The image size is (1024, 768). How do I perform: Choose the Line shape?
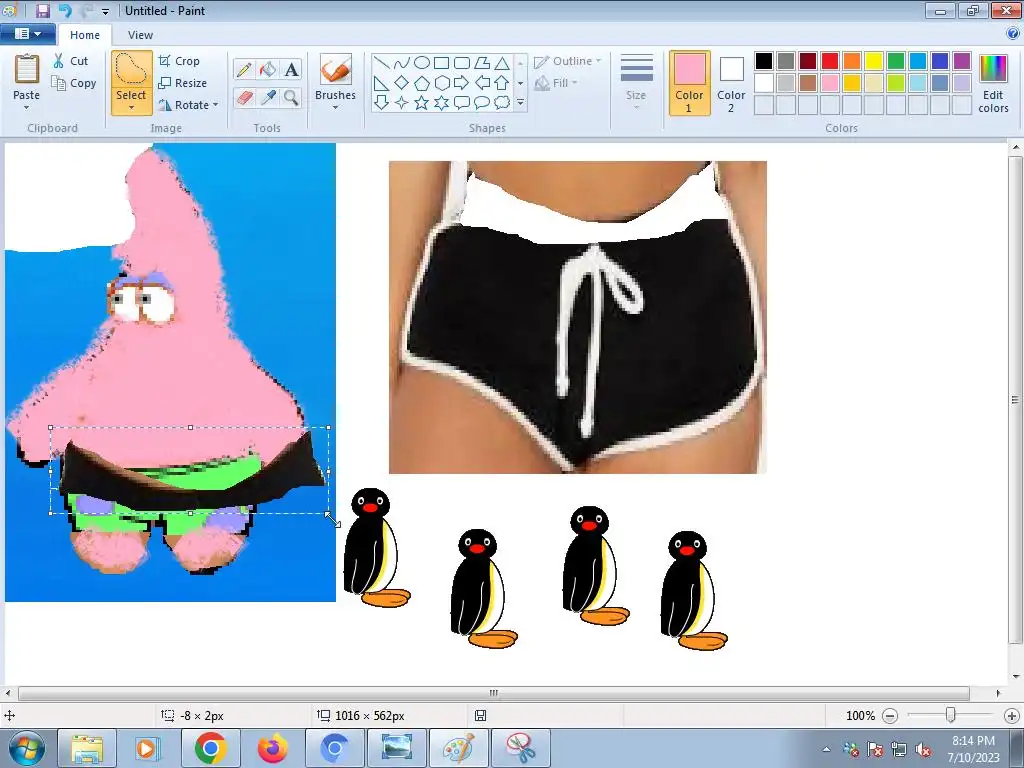382,63
